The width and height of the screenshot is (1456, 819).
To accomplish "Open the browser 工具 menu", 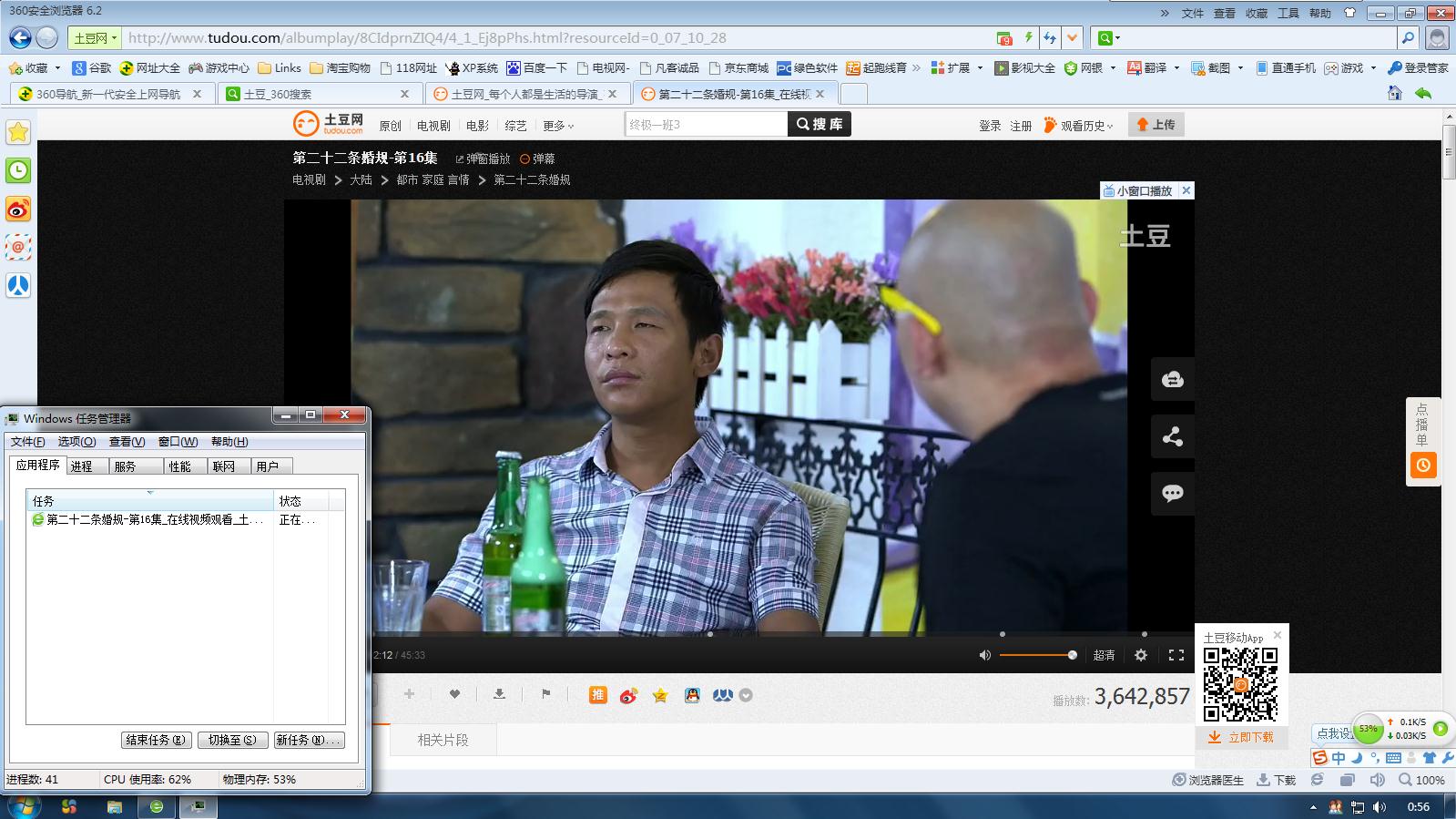I will pyautogui.click(x=1288, y=13).
